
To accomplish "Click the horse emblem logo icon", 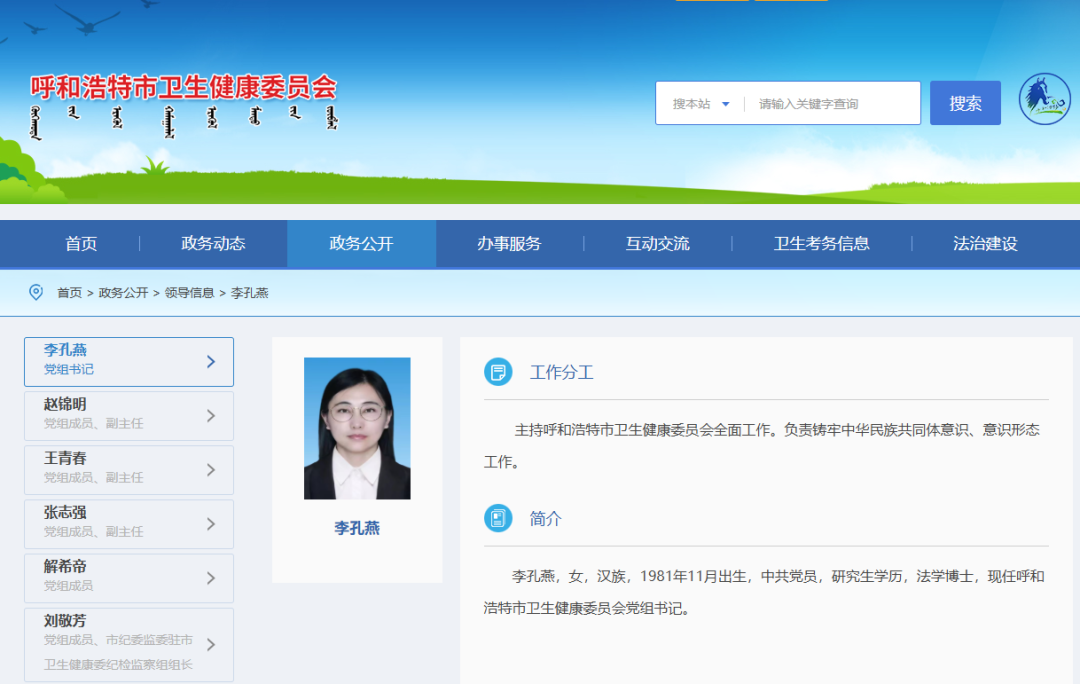I will [x=1044, y=99].
